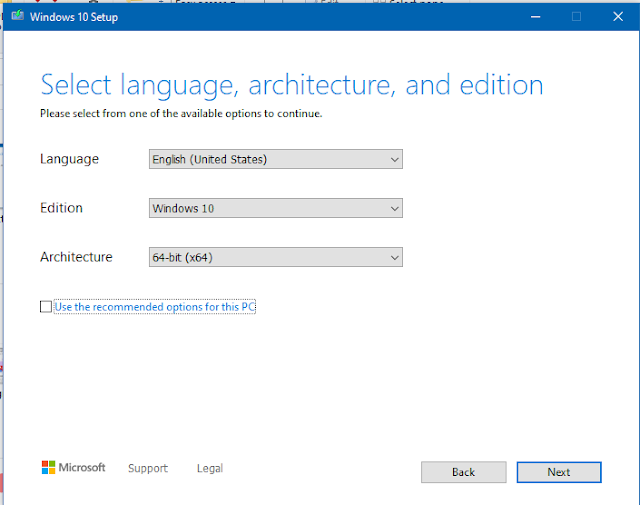Open the Architecture dropdown
The width and height of the screenshot is (640, 505).
pyautogui.click(x=276, y=257)
